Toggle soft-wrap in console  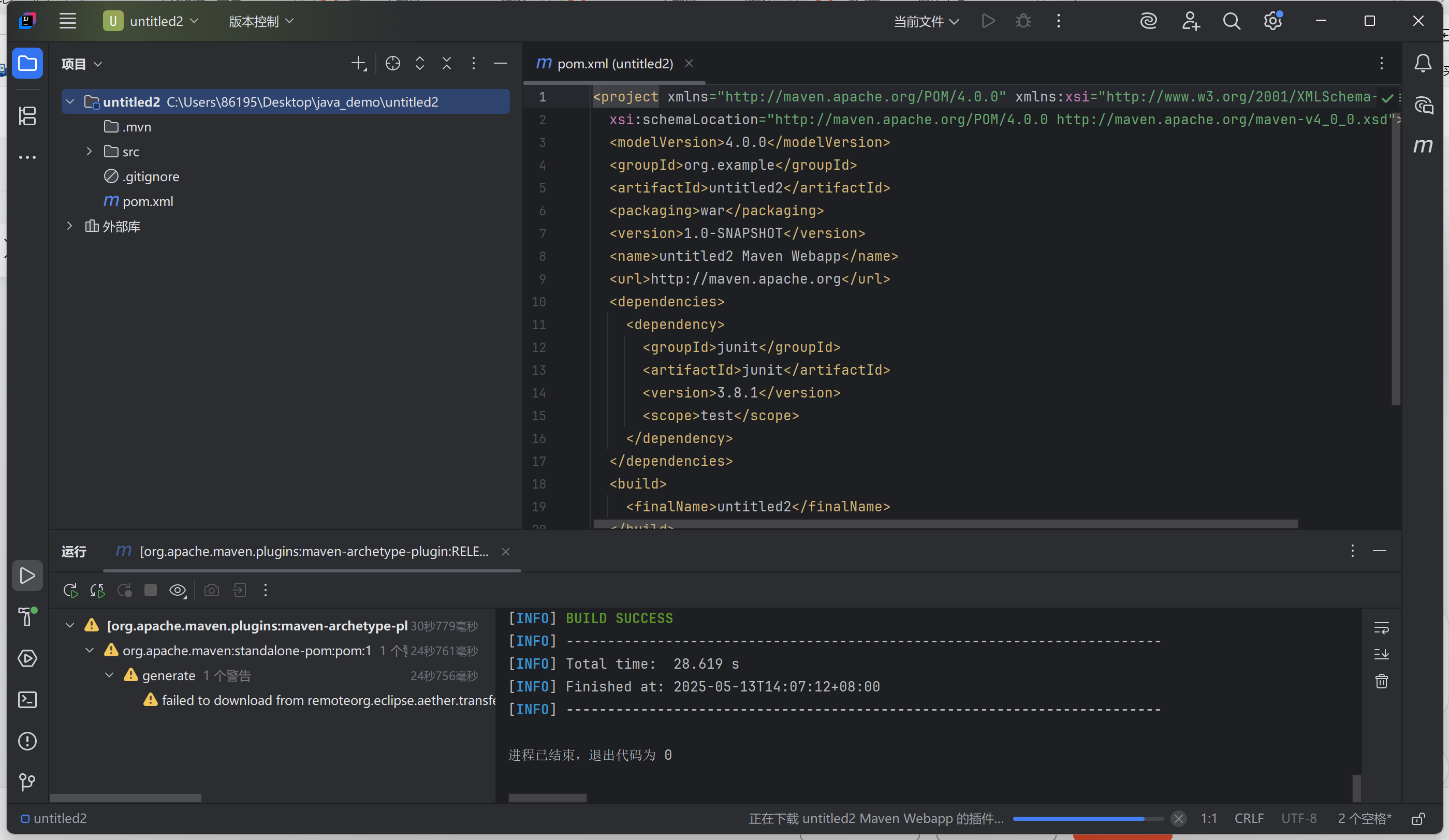click(1382, 628)
